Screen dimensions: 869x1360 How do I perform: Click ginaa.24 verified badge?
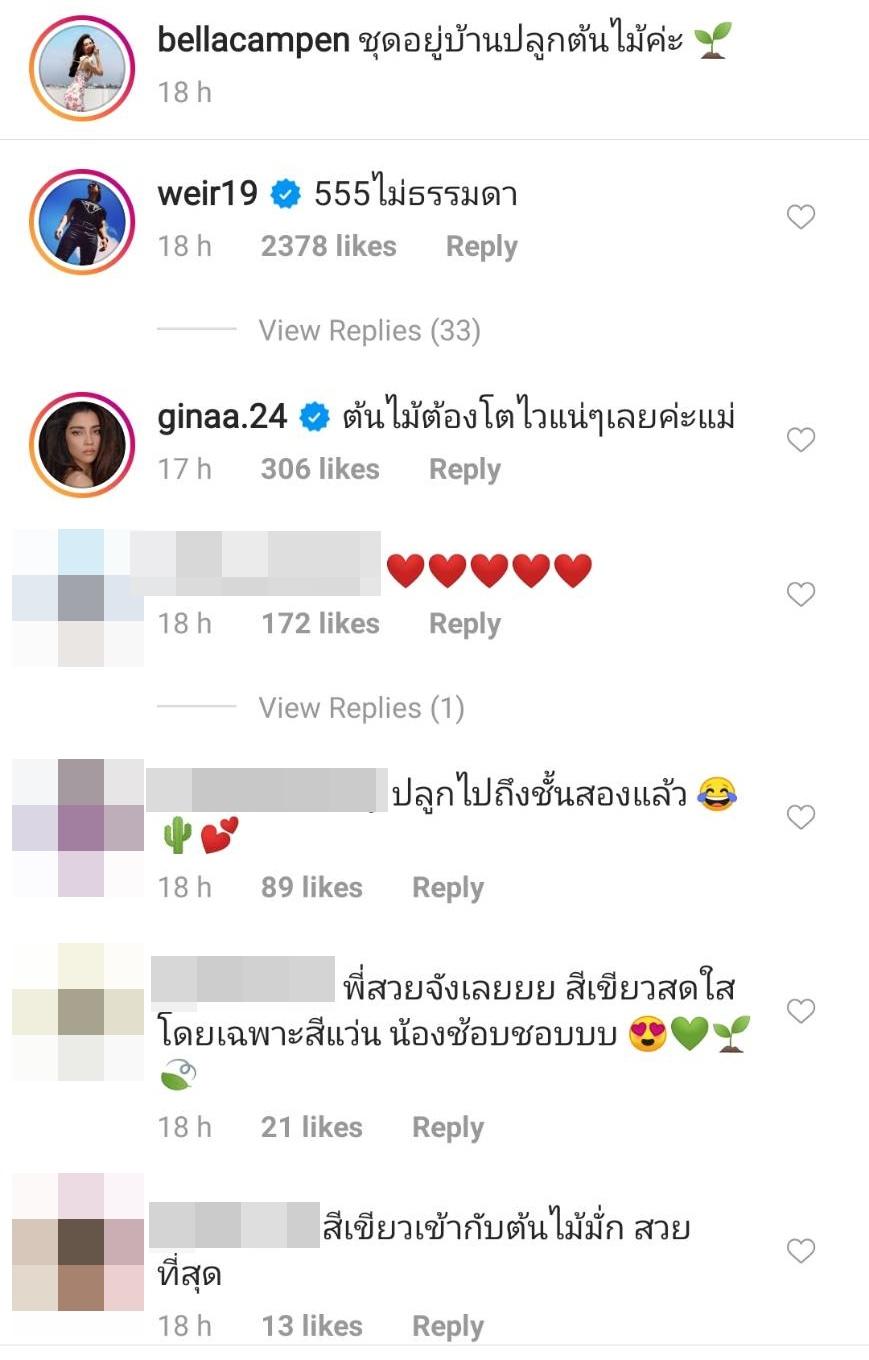point(315,418)
